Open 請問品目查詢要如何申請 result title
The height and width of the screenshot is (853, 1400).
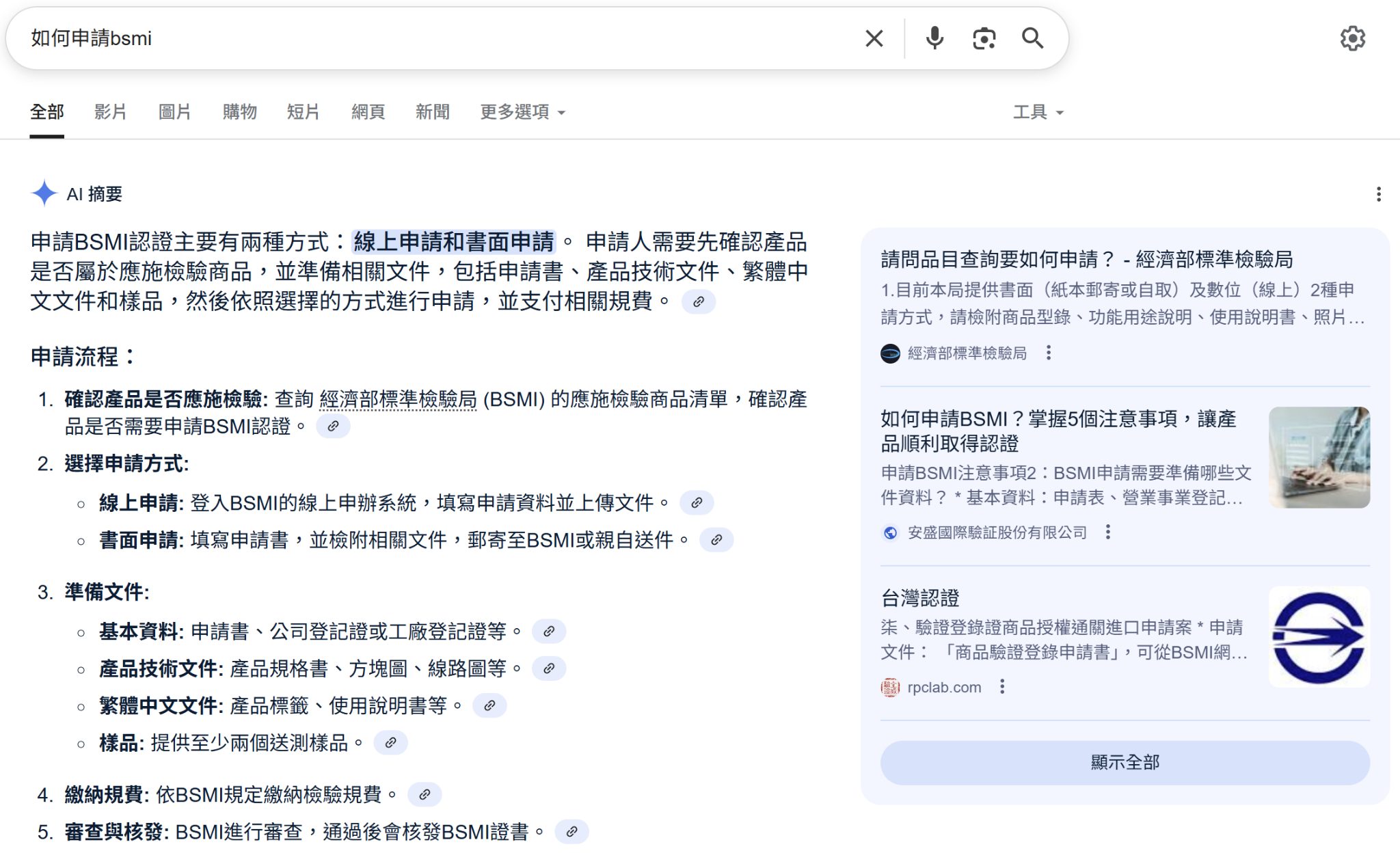point(1087,260)
